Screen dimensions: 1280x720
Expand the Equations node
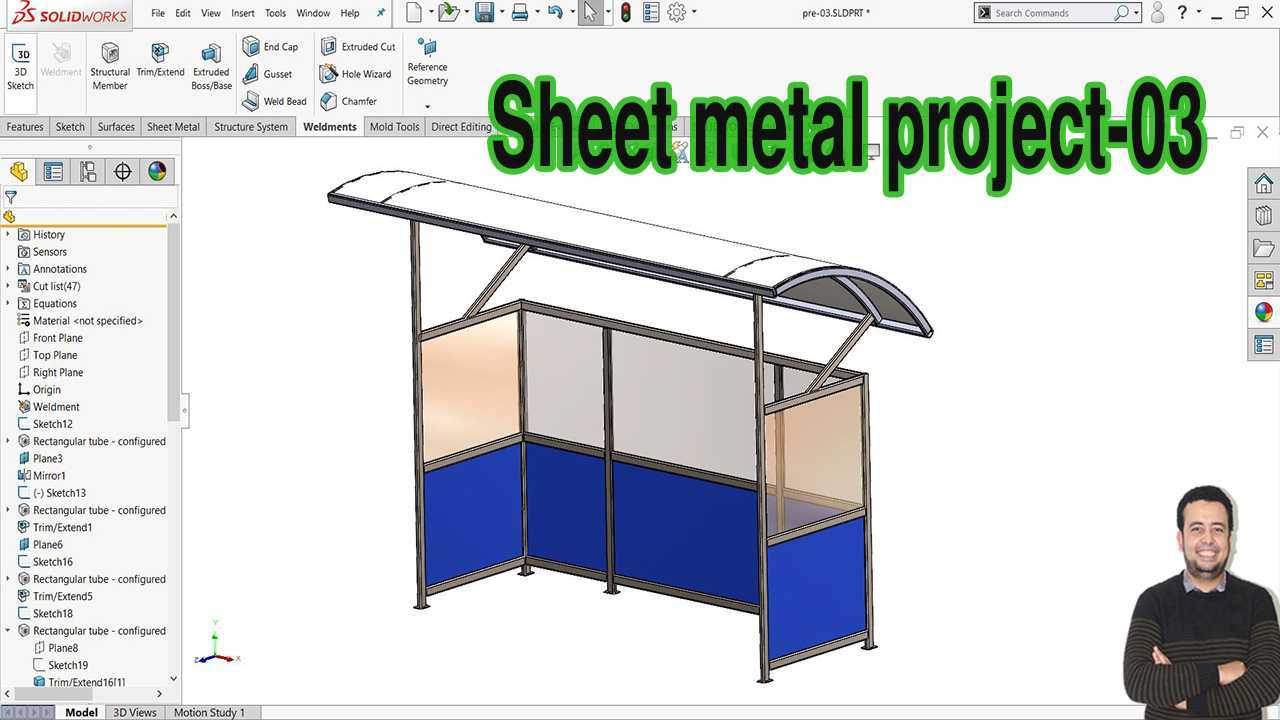pos(8,303)
